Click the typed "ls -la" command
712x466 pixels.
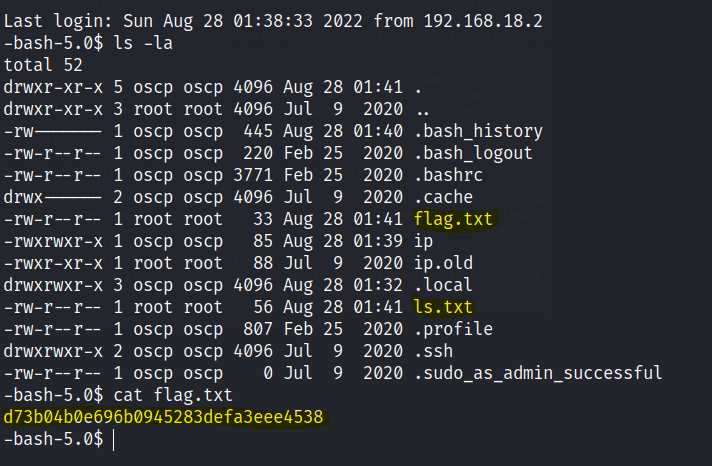click(133, 41)
